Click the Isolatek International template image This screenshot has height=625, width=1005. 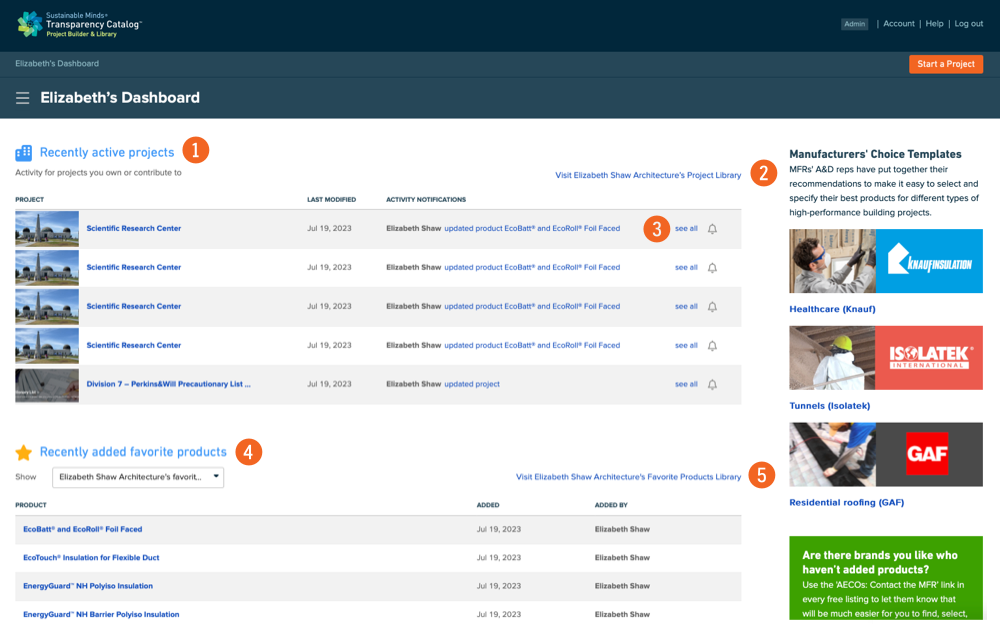click(886, 358)
